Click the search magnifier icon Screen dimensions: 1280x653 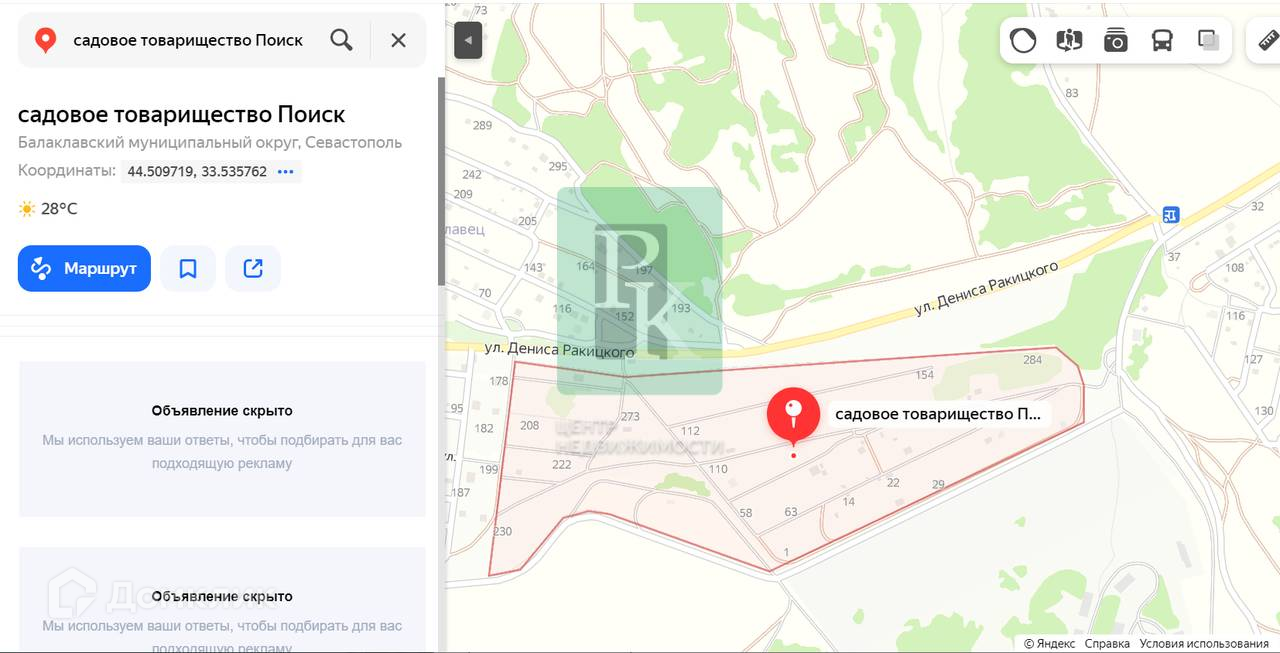341,40
